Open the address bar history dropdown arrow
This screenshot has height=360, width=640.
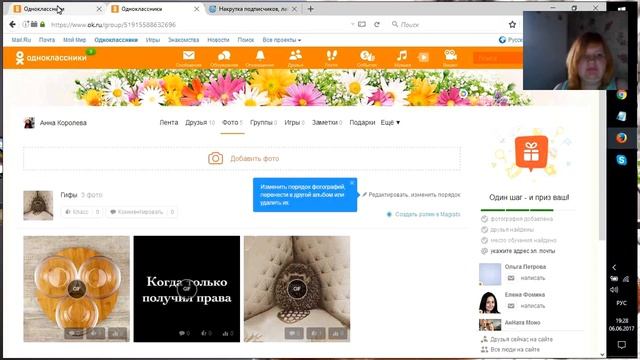352,24
